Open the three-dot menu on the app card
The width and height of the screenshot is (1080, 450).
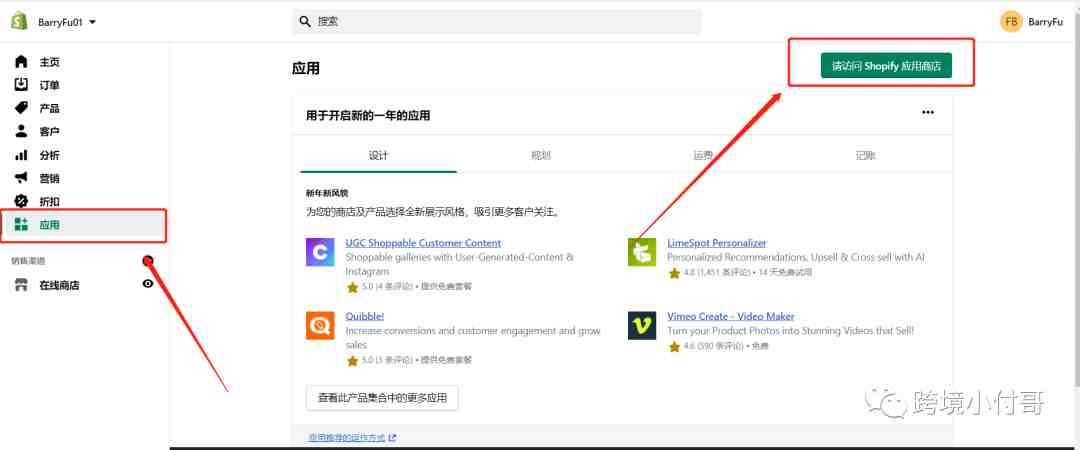coord(928,112)
